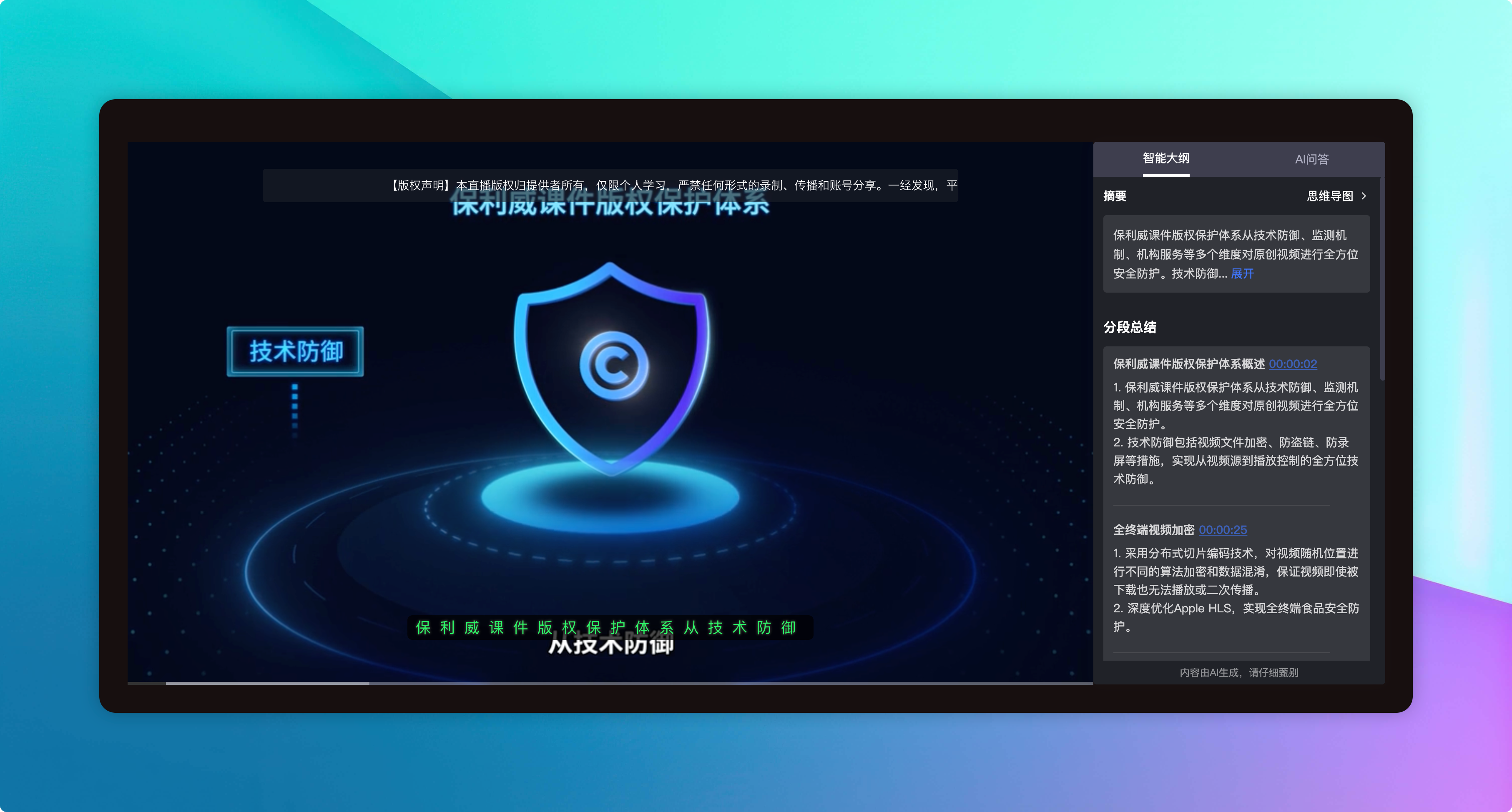Screen dimensions: 1512x812
Task: Click the 技术防御 label box in the video
Action: pyautogui.click(x=295, y=351)
